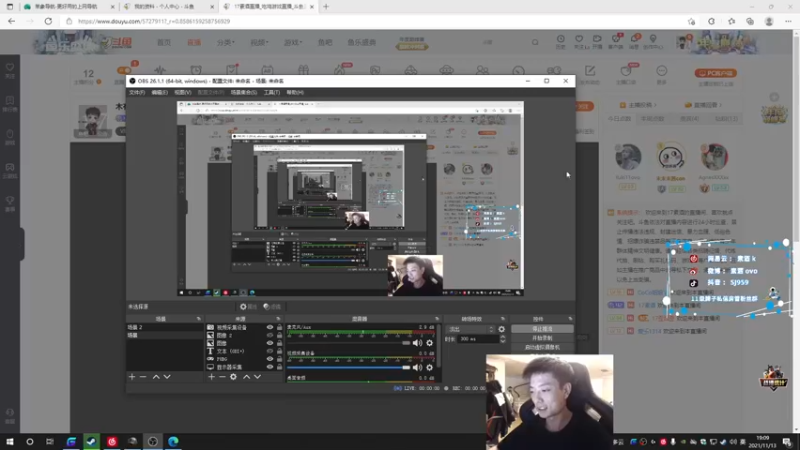
Task: Open the 场景集合(S) menu in OBS
Action: [x=243, y=92]
